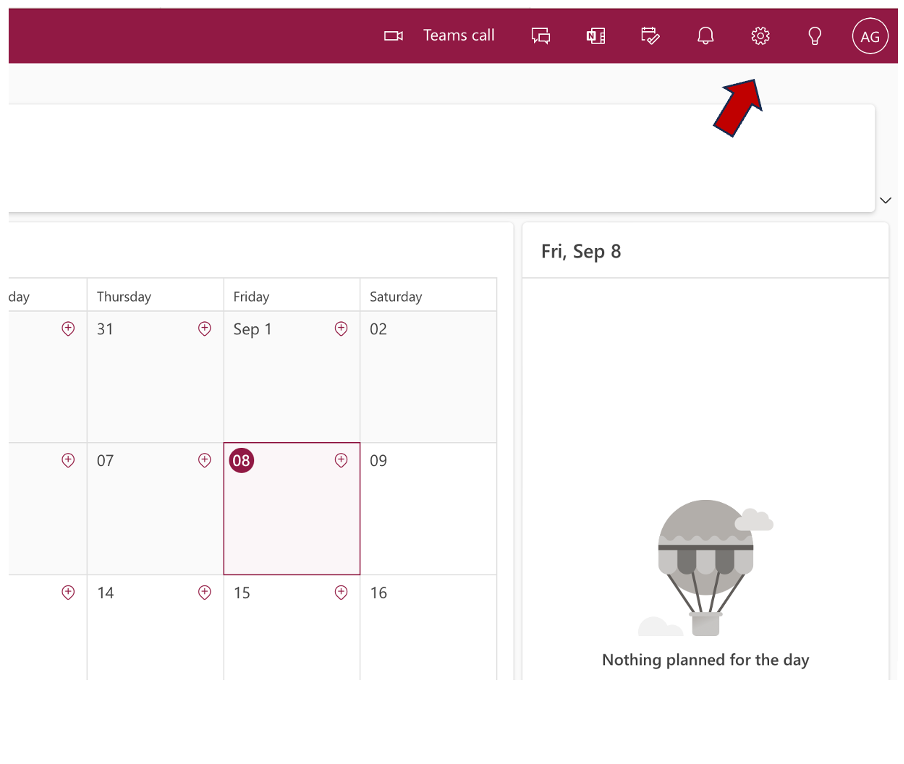Click the lightbulb tips icon
904x764 pixels.
pyautogui.click(x=815, y=36)
